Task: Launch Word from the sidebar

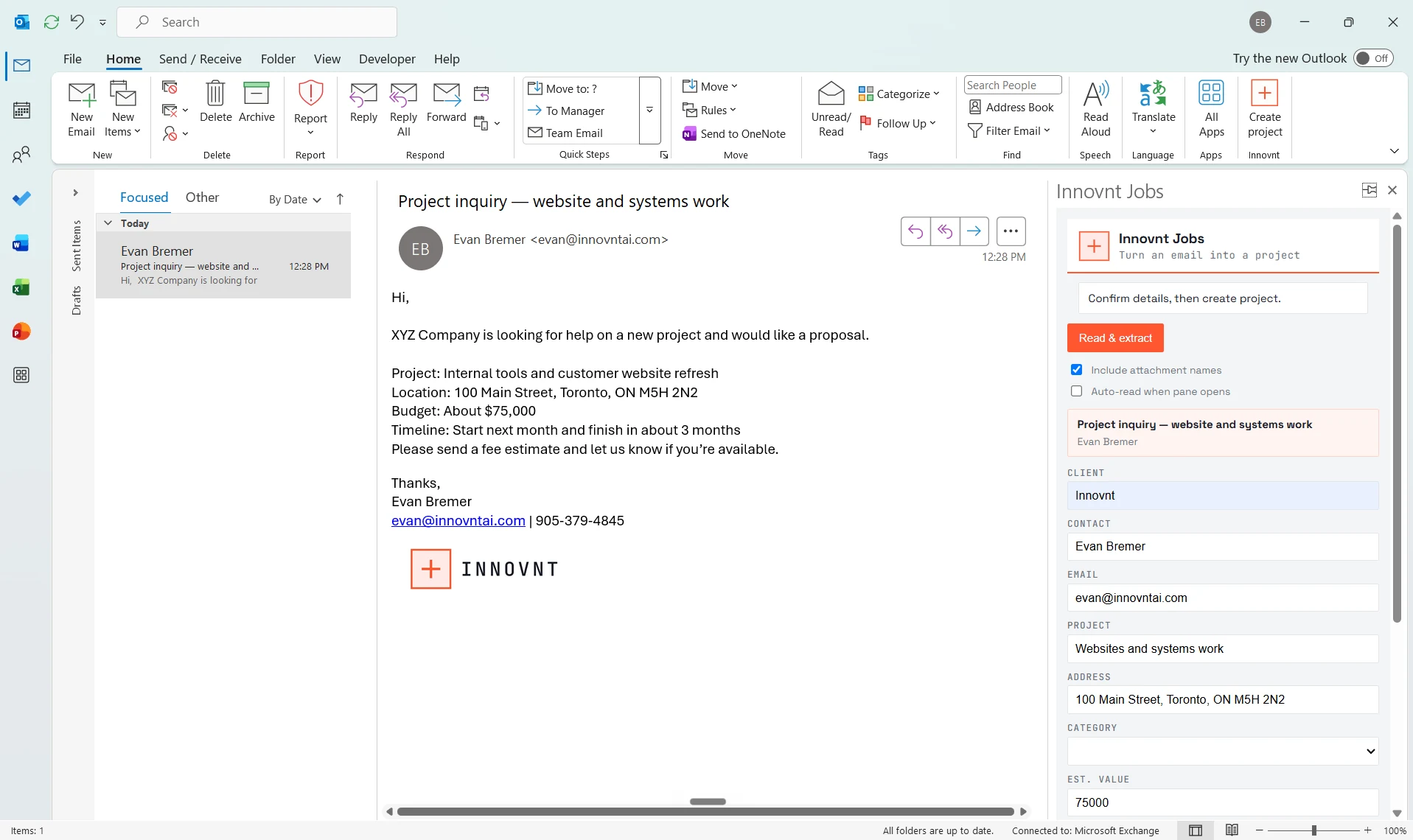Action: pos(21,243)
